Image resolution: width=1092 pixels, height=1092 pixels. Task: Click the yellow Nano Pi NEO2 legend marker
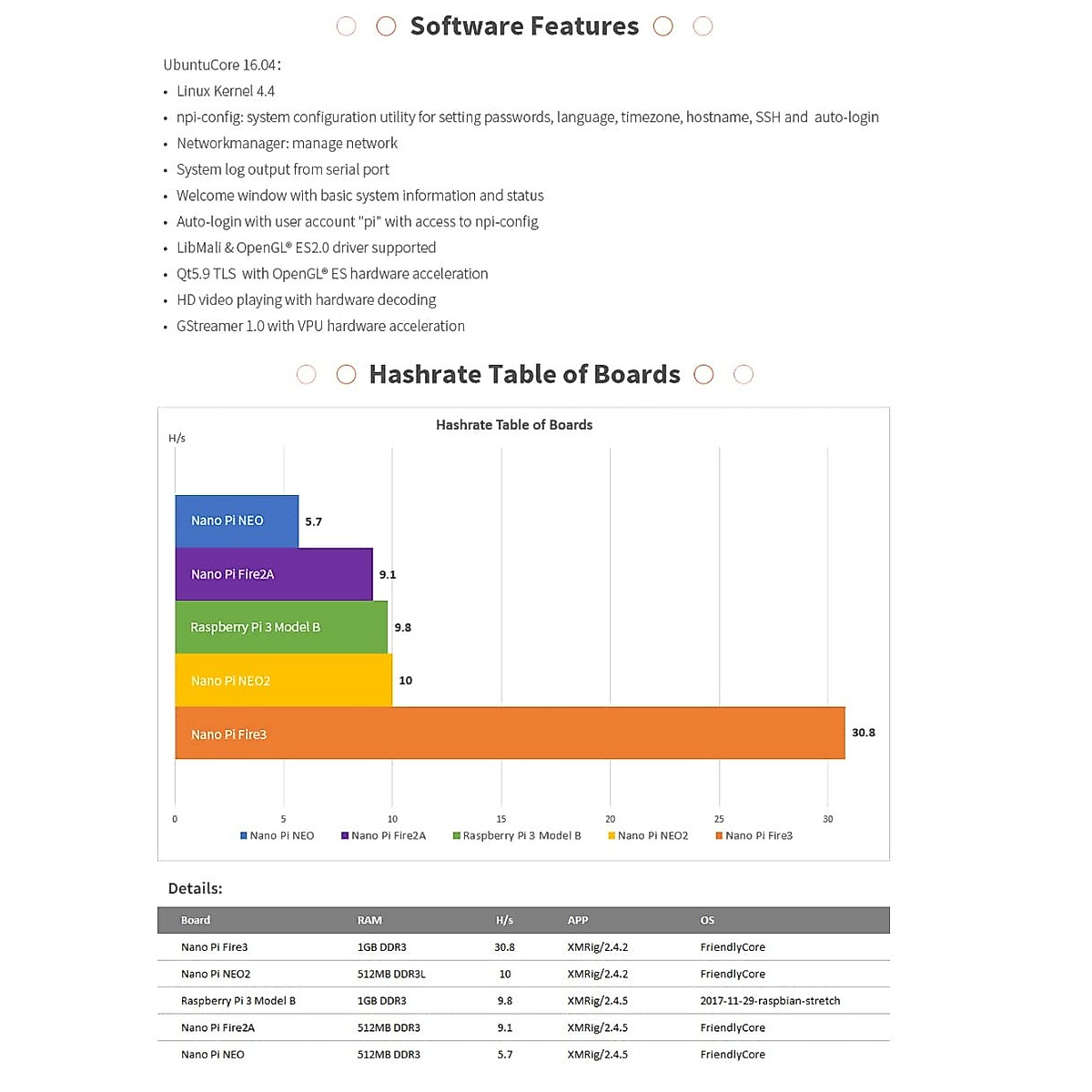(612, 835)
